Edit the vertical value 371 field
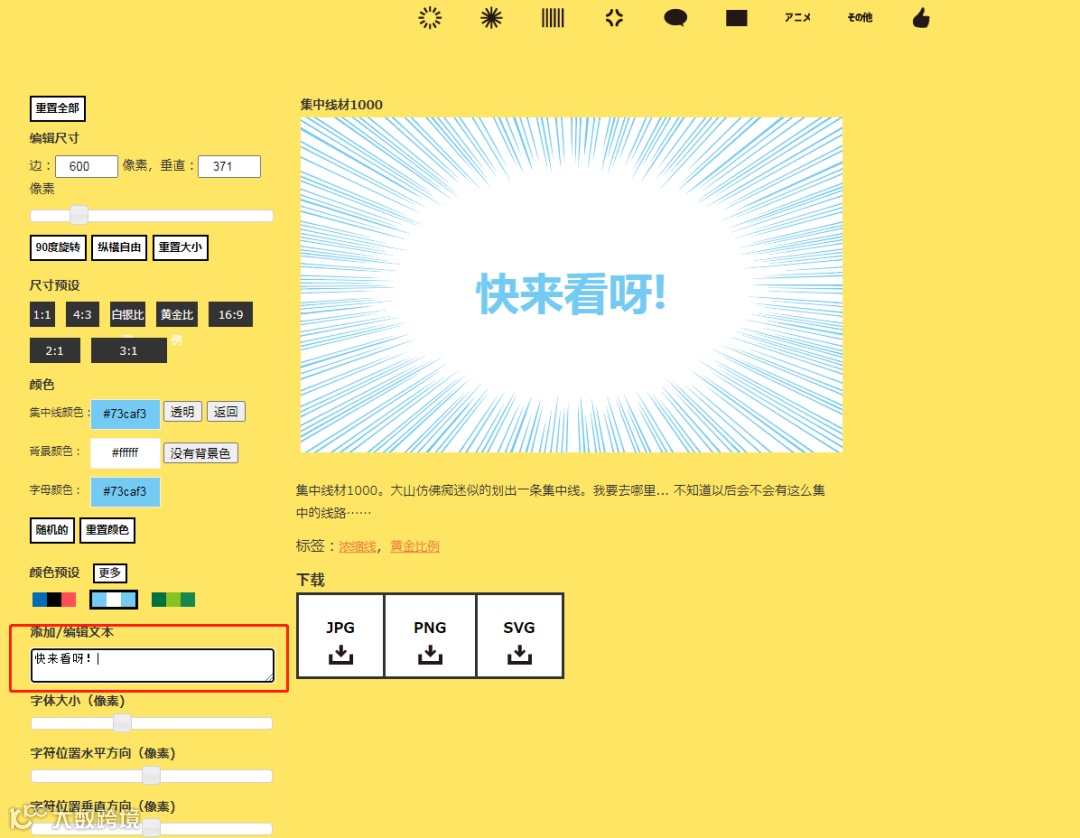 click(229, 166)
